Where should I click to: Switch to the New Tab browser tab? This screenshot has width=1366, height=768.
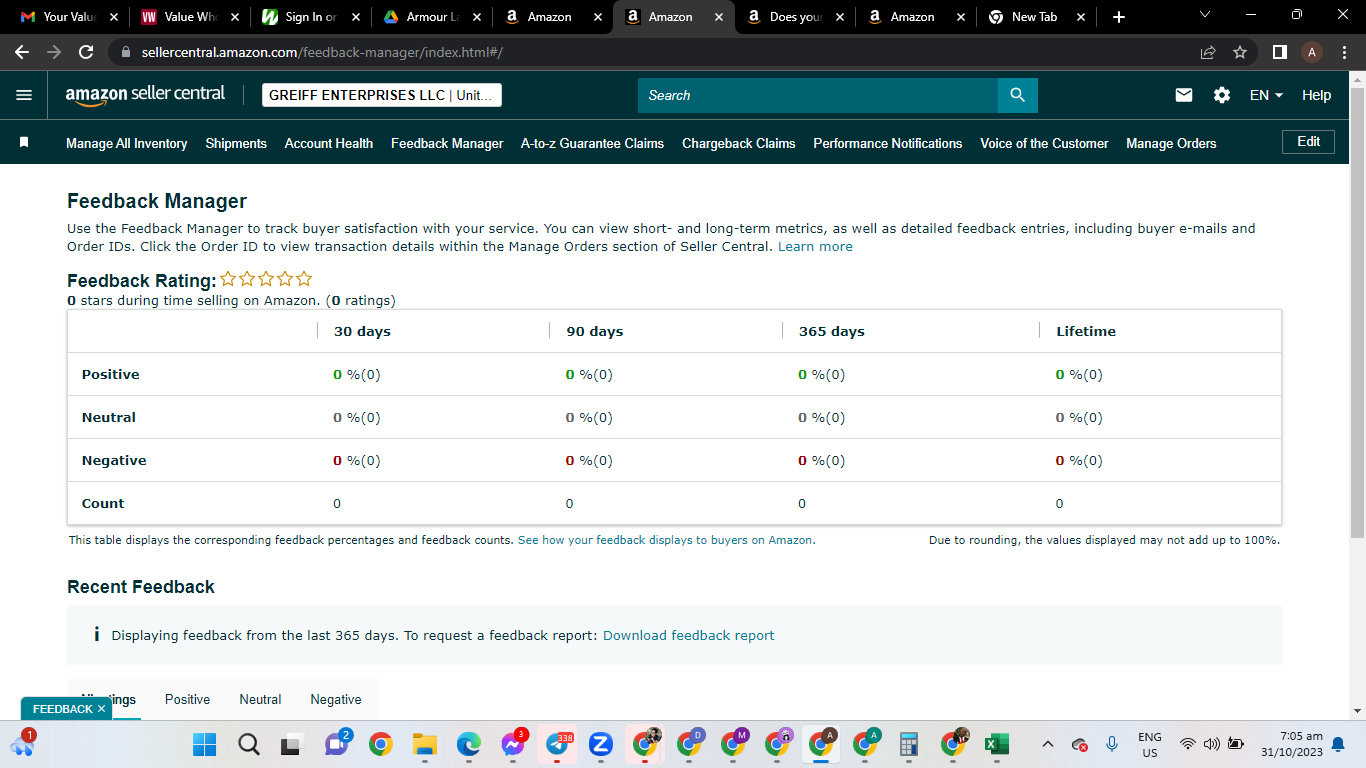[1036, 17]
